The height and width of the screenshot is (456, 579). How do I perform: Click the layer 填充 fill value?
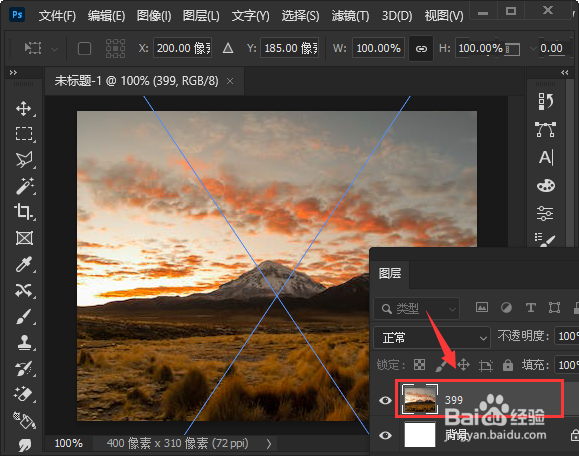[x=567, y=365]
